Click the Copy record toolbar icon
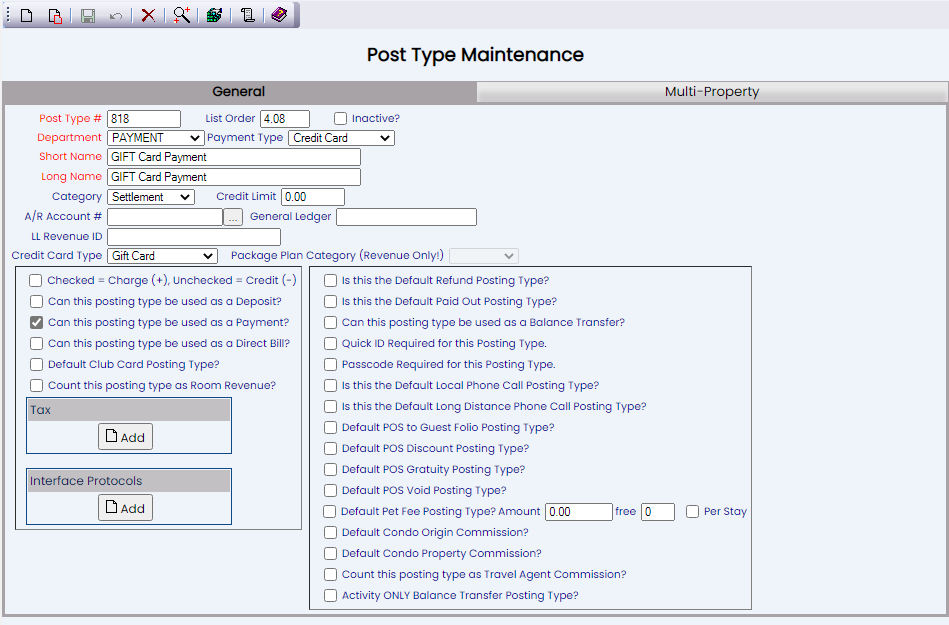 [55, 15]
